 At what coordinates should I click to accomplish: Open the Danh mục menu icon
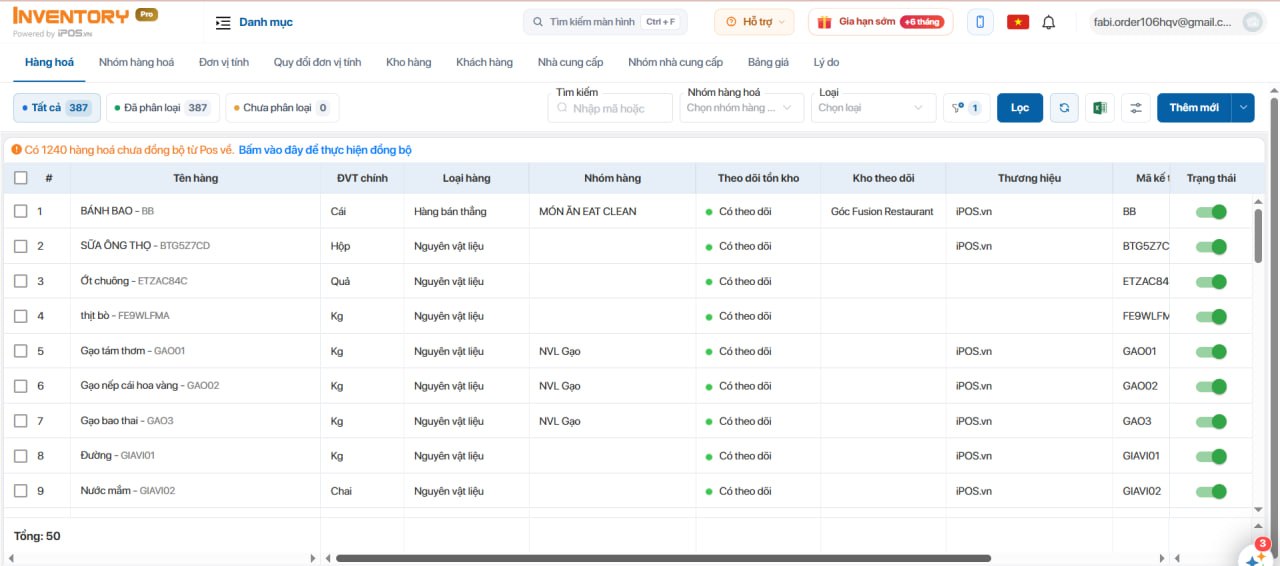click(x=223, y=22)
